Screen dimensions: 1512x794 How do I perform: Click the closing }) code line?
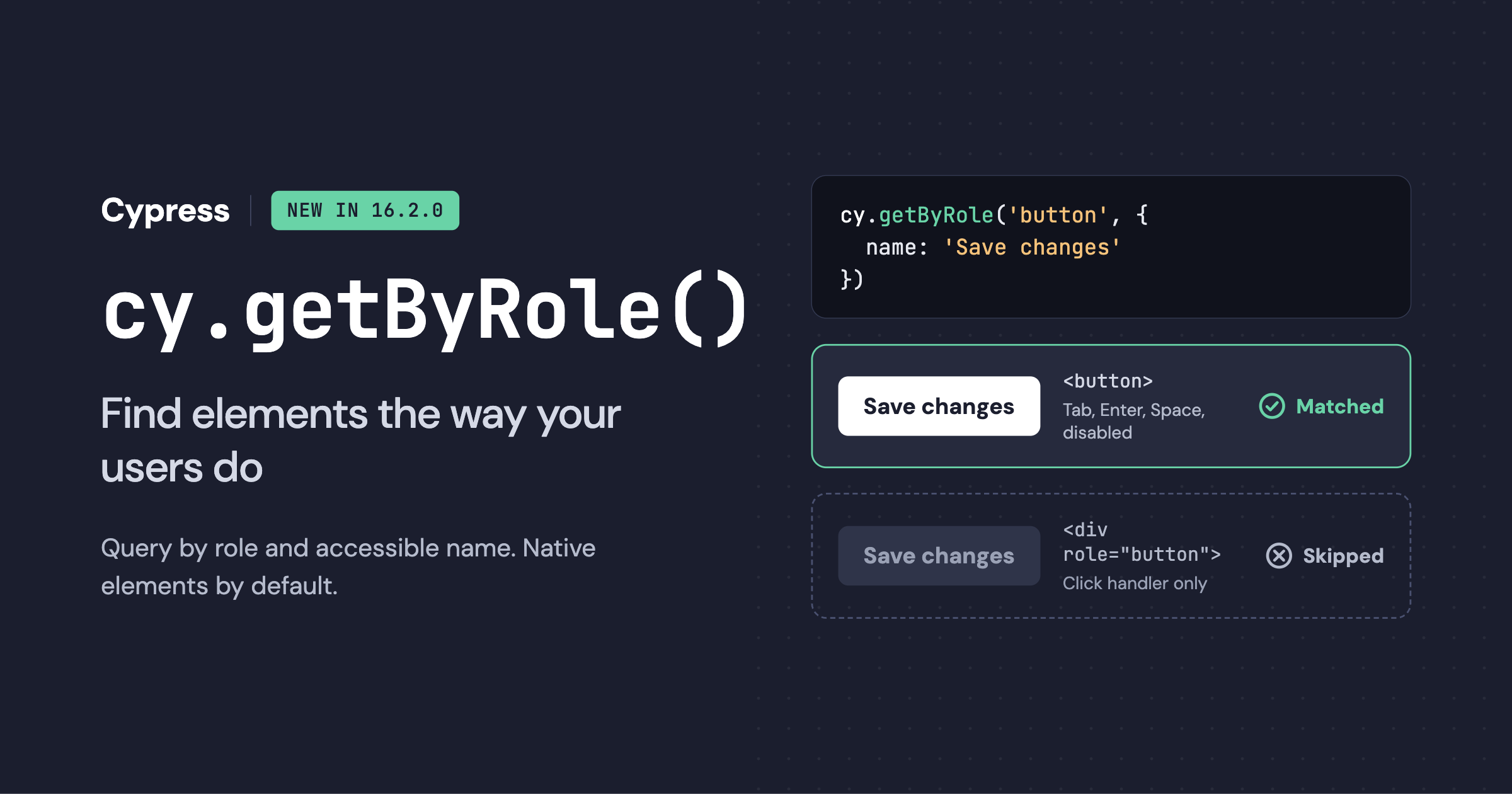pos(852,279)
